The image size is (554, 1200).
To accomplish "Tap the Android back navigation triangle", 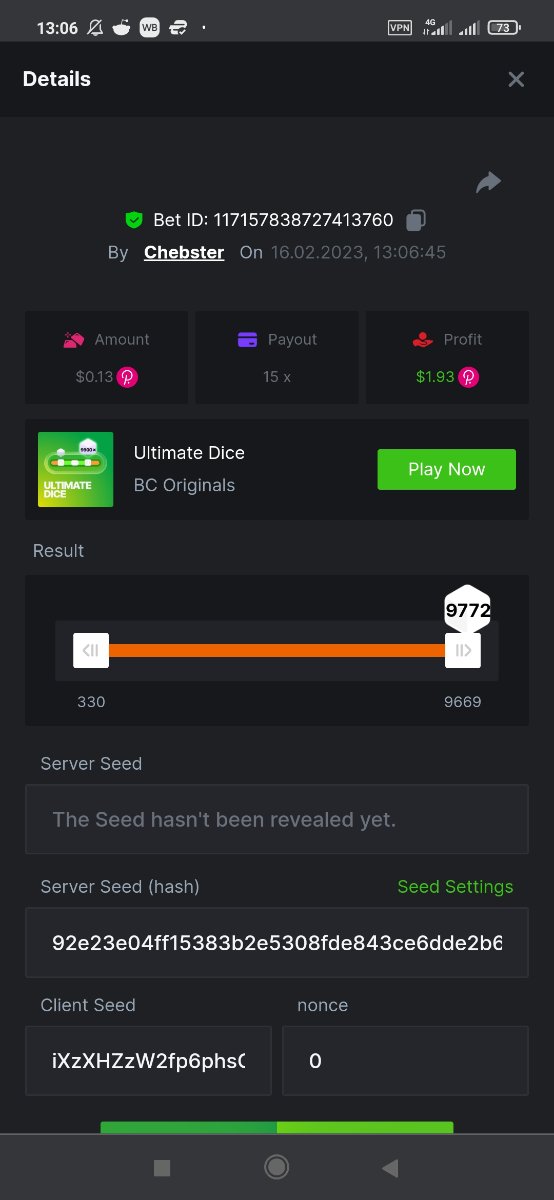I will tap(390, 1167).
